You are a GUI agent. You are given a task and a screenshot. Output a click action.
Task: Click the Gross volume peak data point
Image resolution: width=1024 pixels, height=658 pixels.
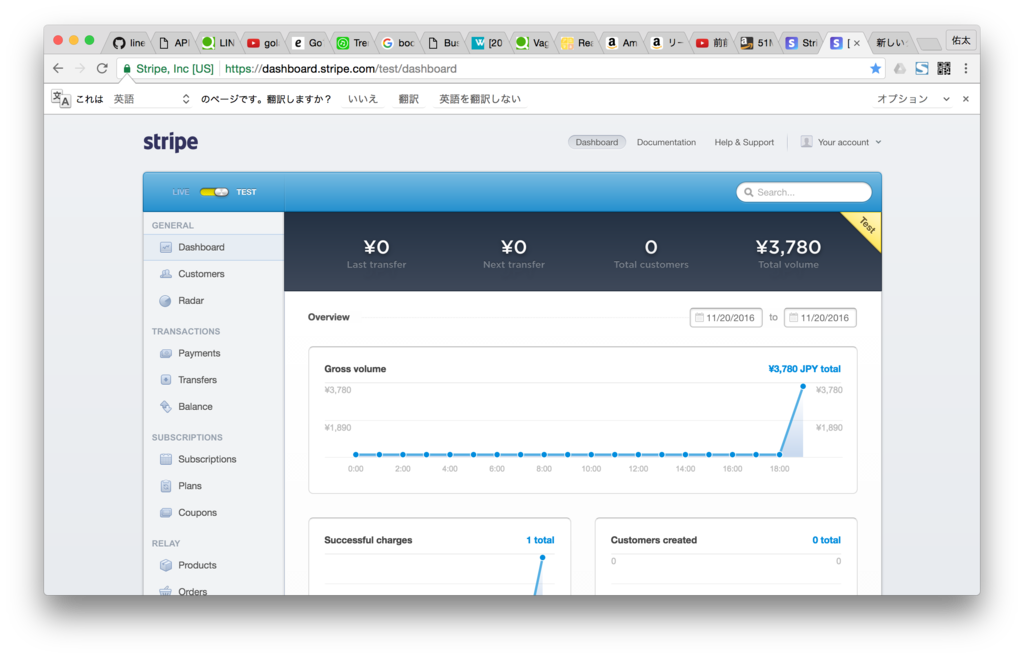[803, 386]
